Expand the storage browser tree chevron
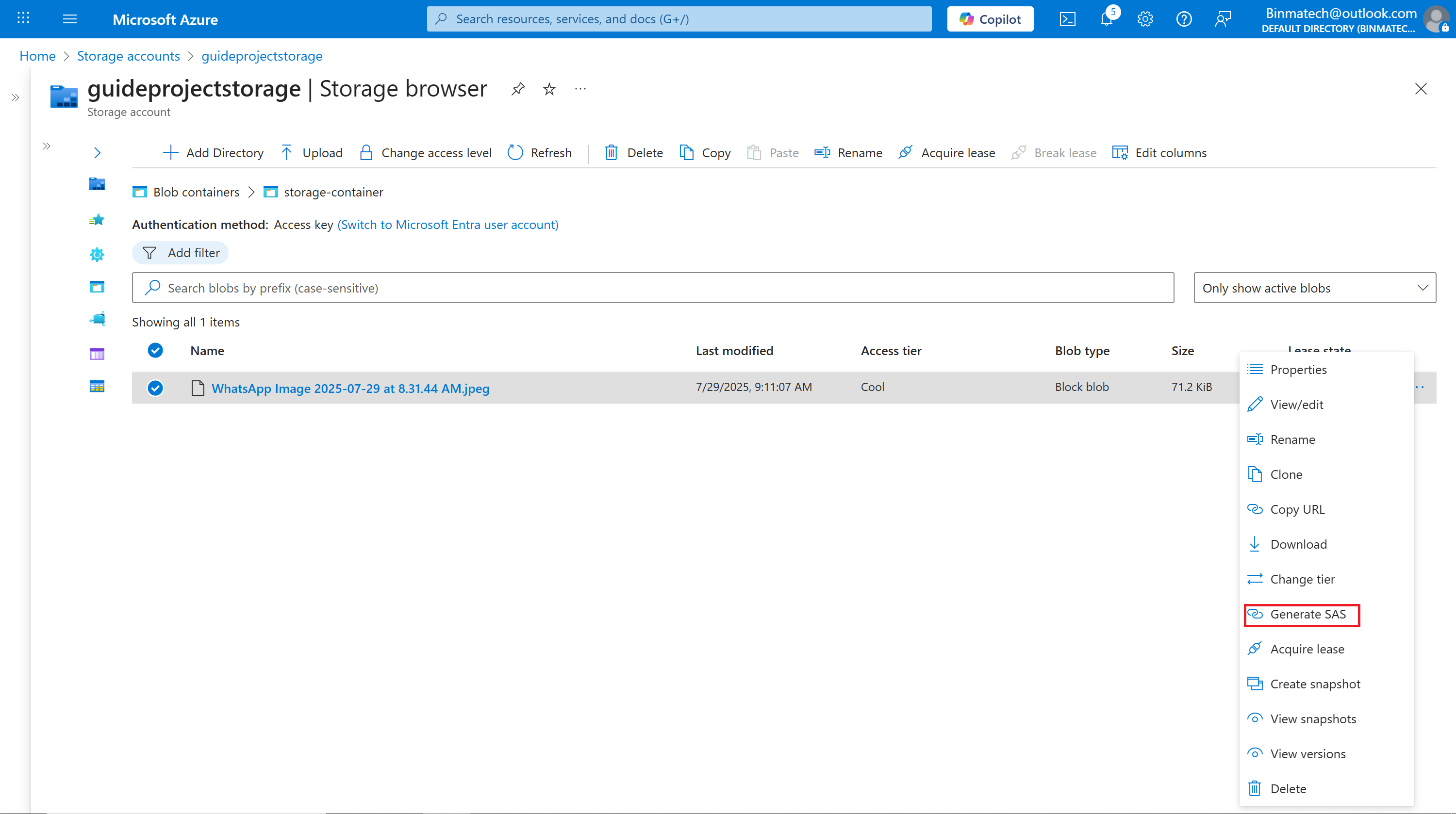The image size is (1456, 814). point(97,152)
